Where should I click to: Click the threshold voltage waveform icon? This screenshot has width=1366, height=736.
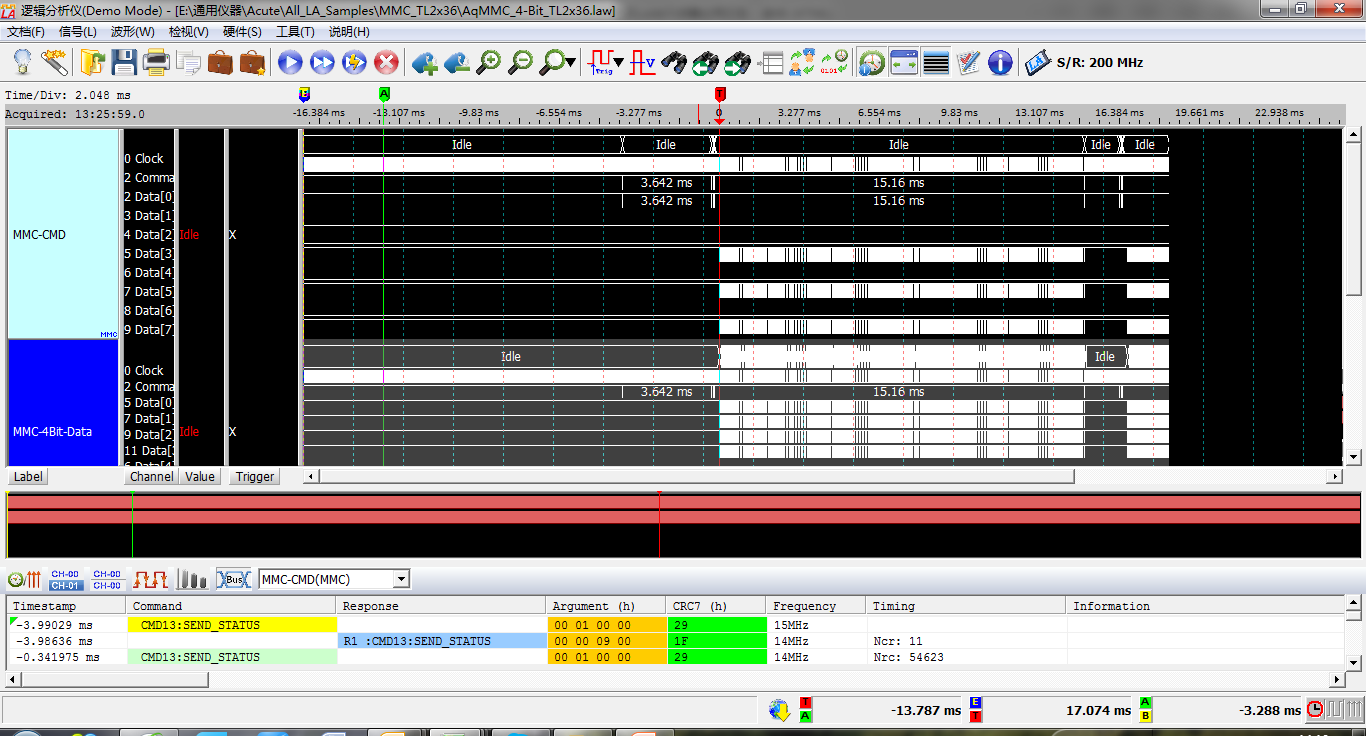pos(642,63)
